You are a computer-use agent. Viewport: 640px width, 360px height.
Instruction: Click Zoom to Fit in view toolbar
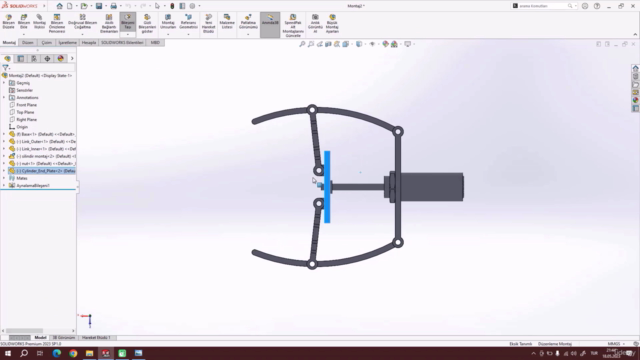[302, 44]
